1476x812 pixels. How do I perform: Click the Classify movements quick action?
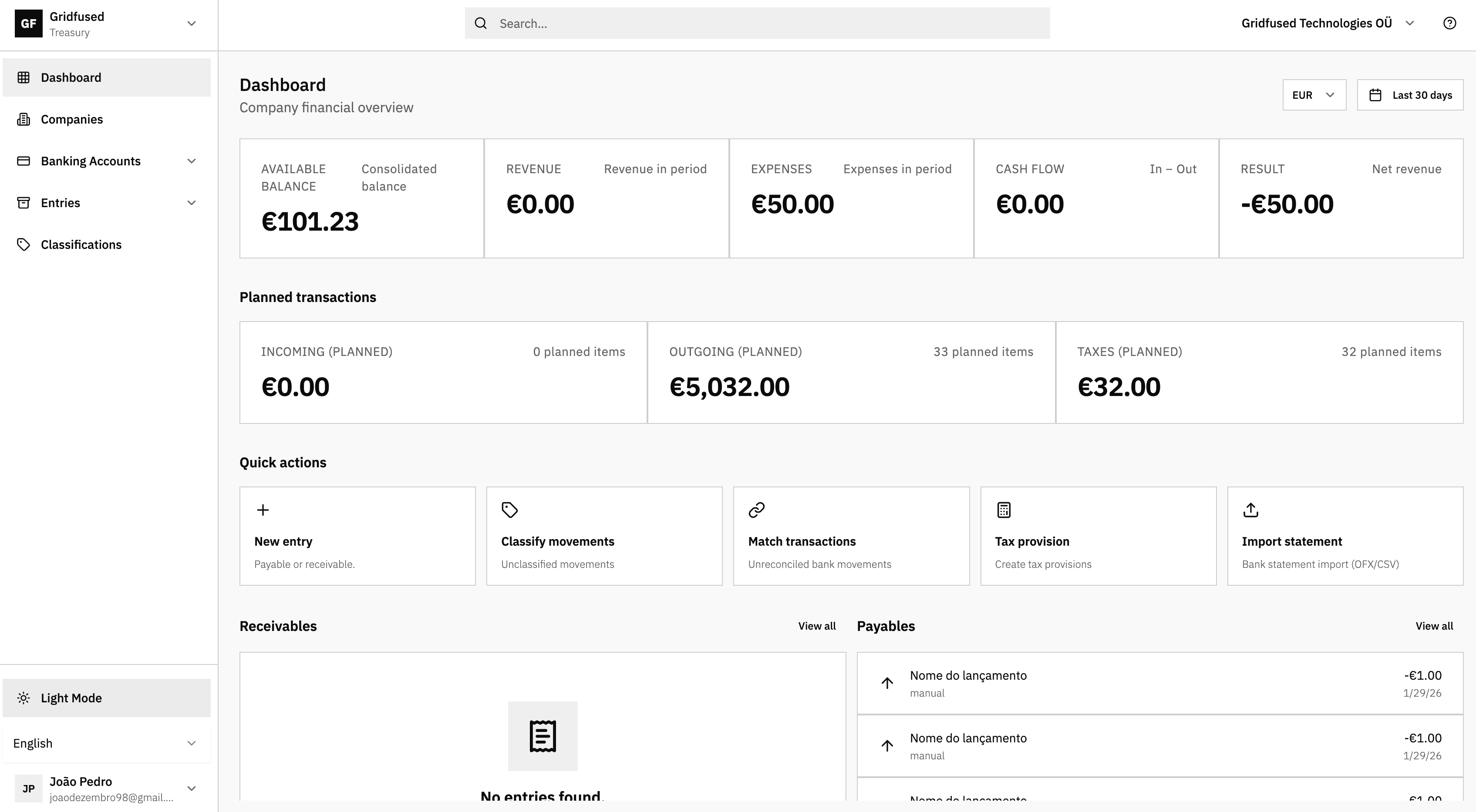[604, 536]
